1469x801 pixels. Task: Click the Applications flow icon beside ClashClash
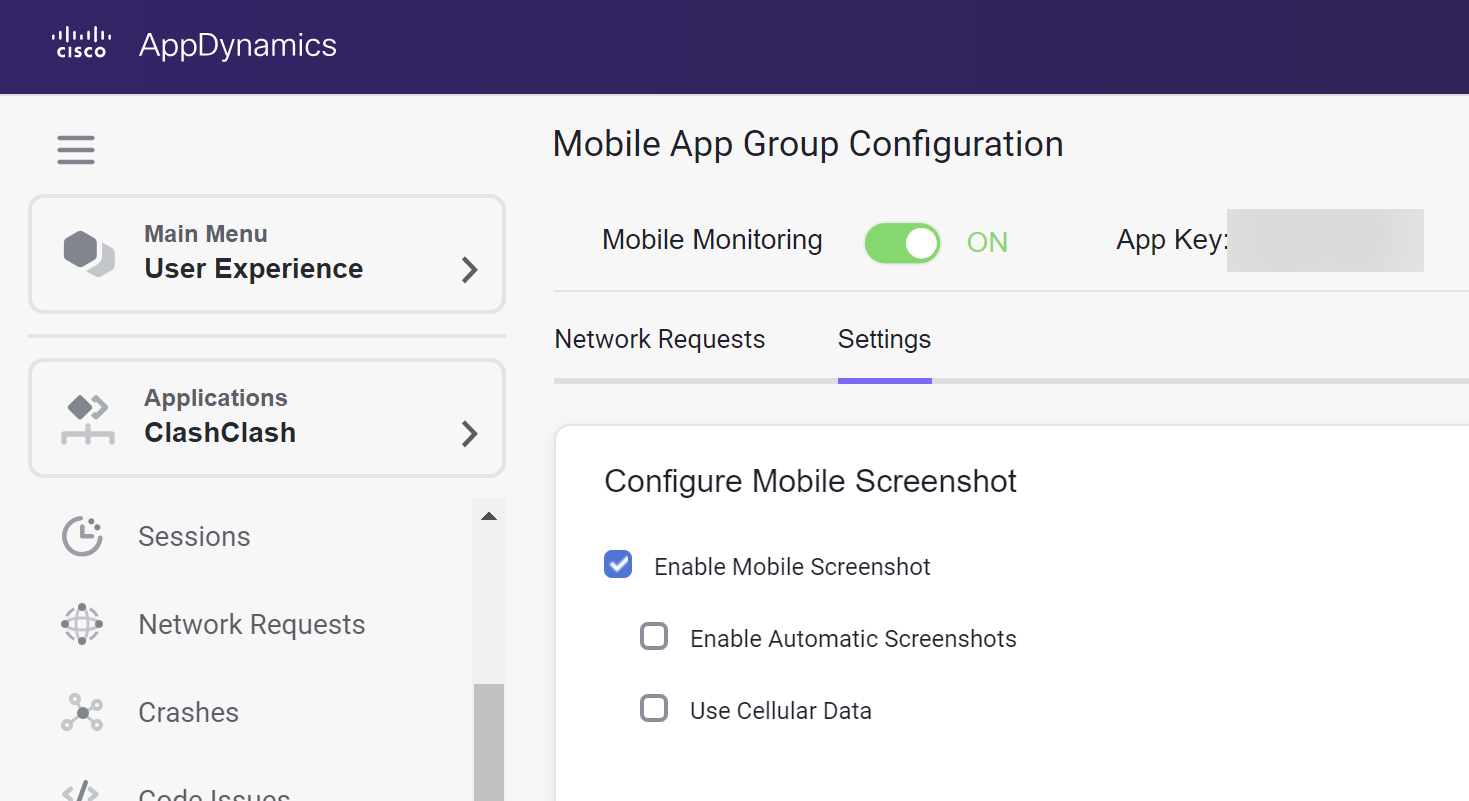point(88,419)
